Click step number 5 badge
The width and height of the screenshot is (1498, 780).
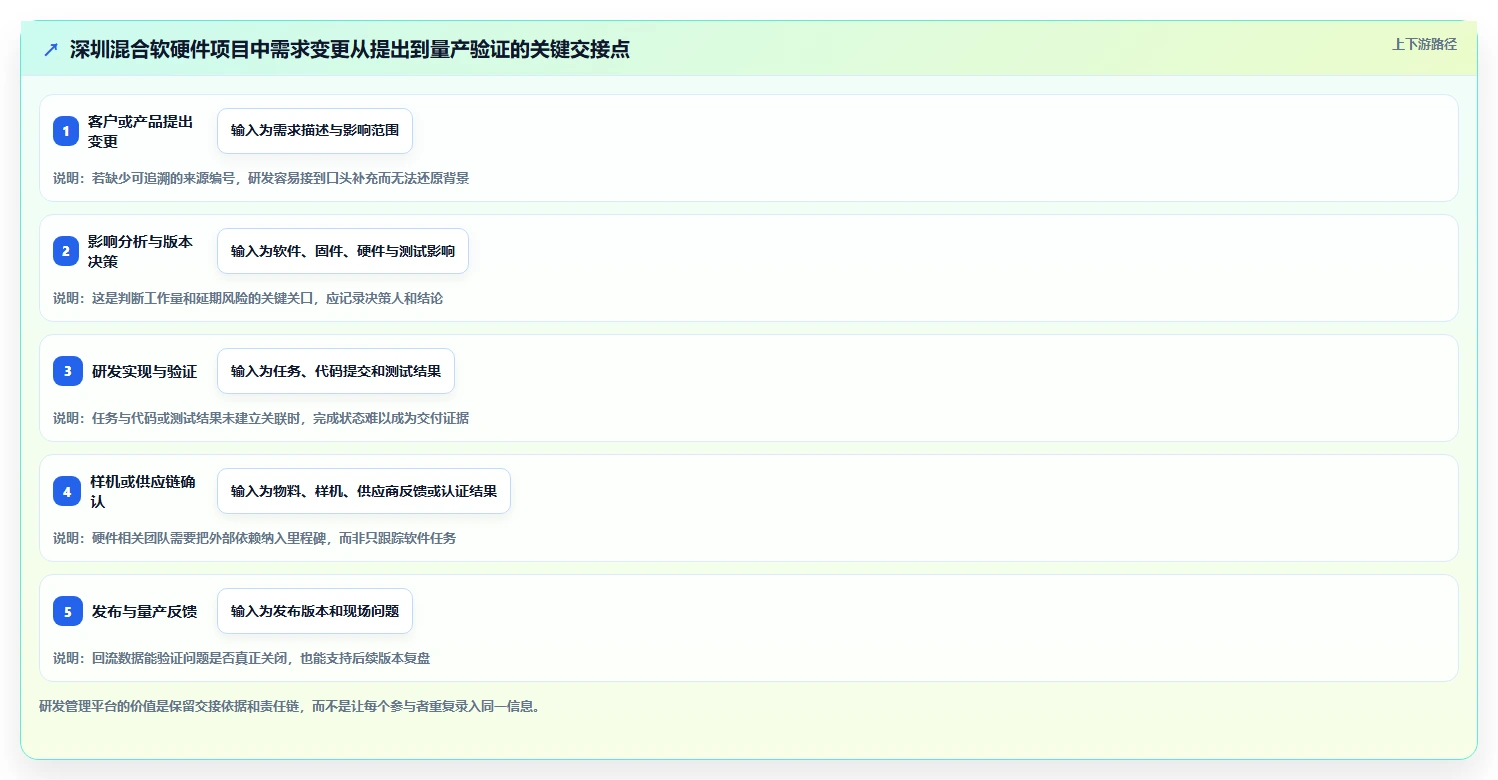pyautogui.click(x=68, y=611)
